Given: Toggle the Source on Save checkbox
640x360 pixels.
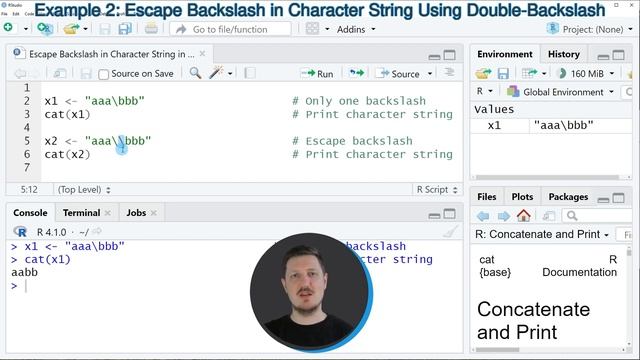Looking at the screenshot, I should point(104,74).
